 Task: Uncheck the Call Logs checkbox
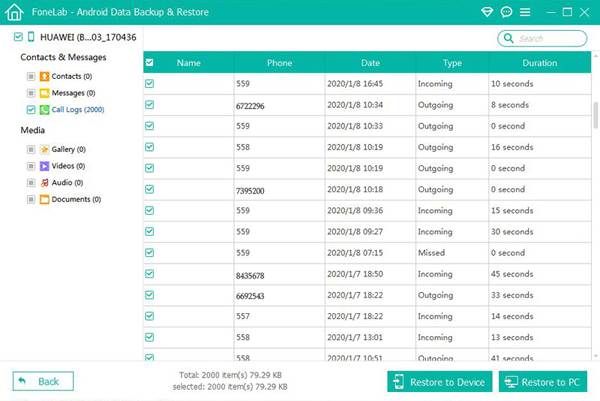tap(31, 110)
